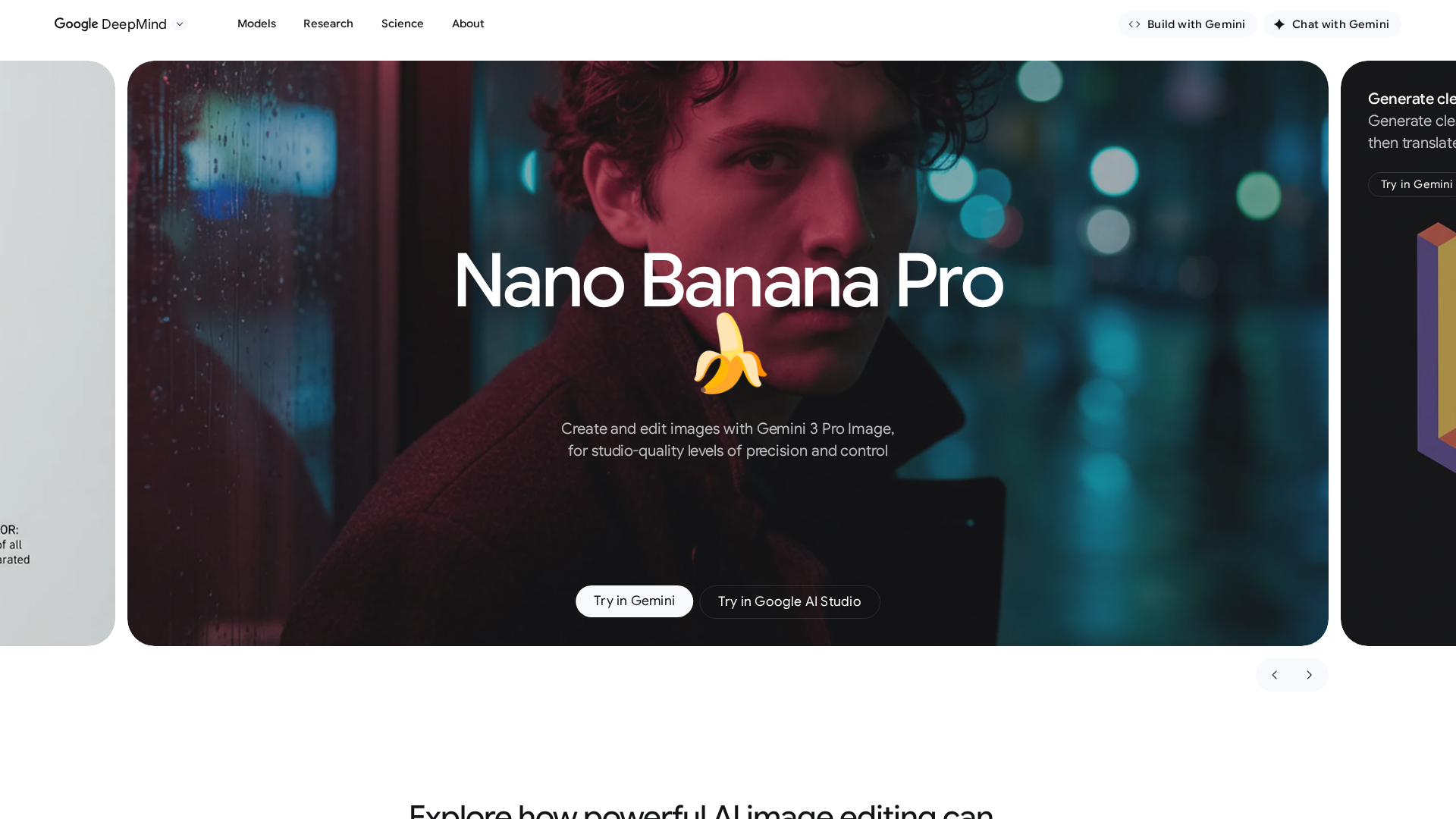The image size is (1456, 819).
Task: Click the banana emoji image
Action: (x=730, y=354)
